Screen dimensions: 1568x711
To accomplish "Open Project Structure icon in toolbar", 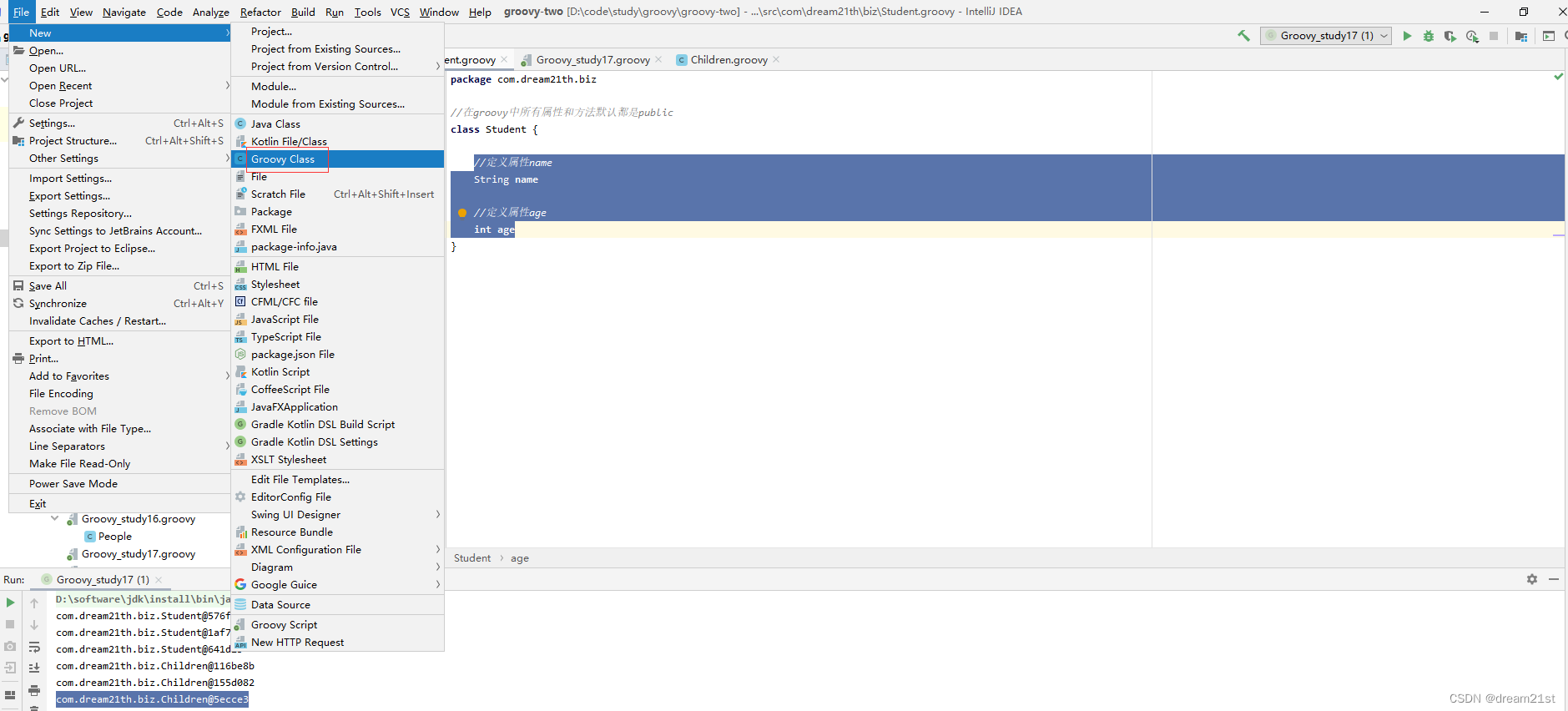I will [x=1521, y=36].
